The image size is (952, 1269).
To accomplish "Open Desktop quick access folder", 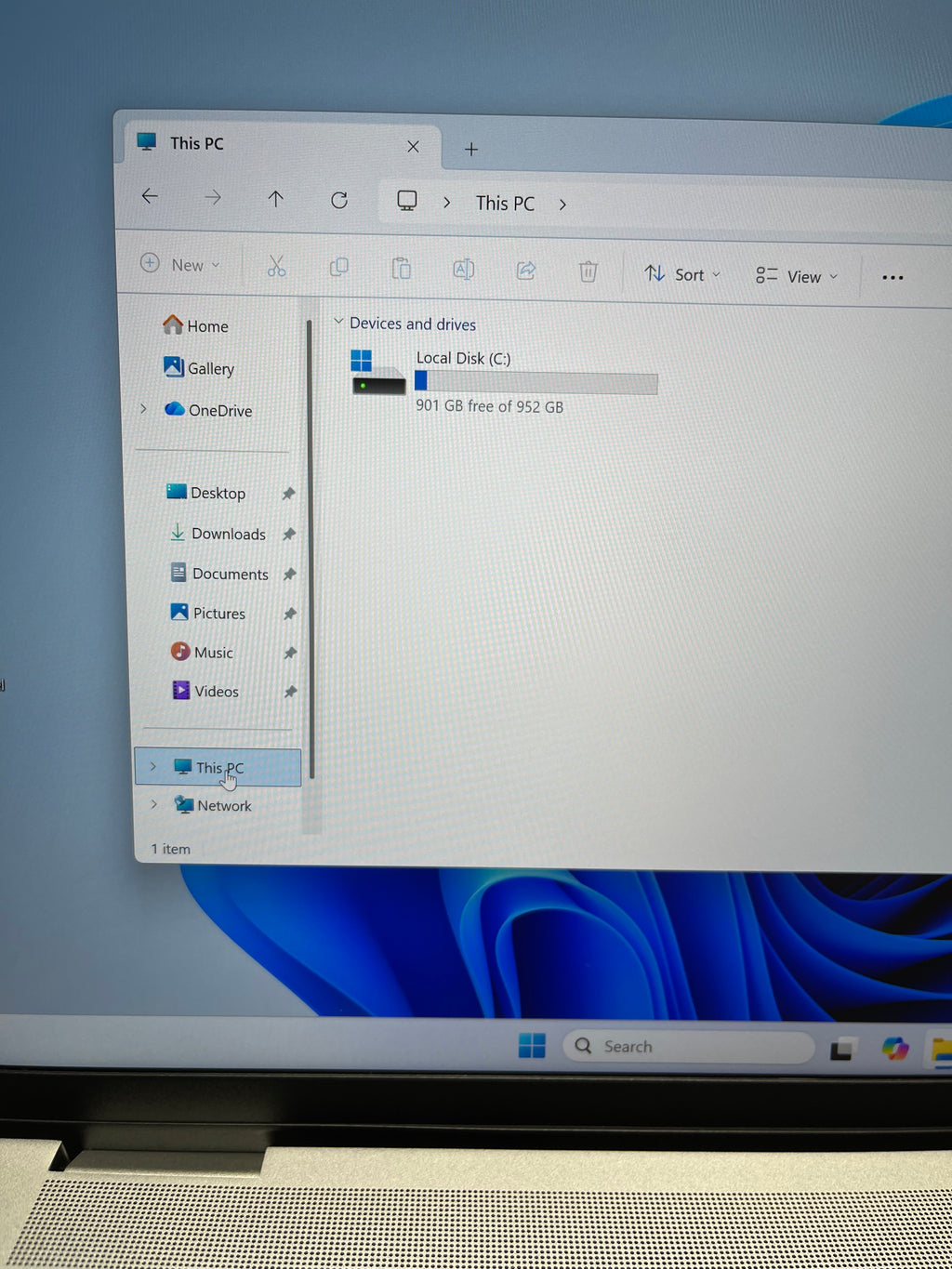I will [206, 492].
